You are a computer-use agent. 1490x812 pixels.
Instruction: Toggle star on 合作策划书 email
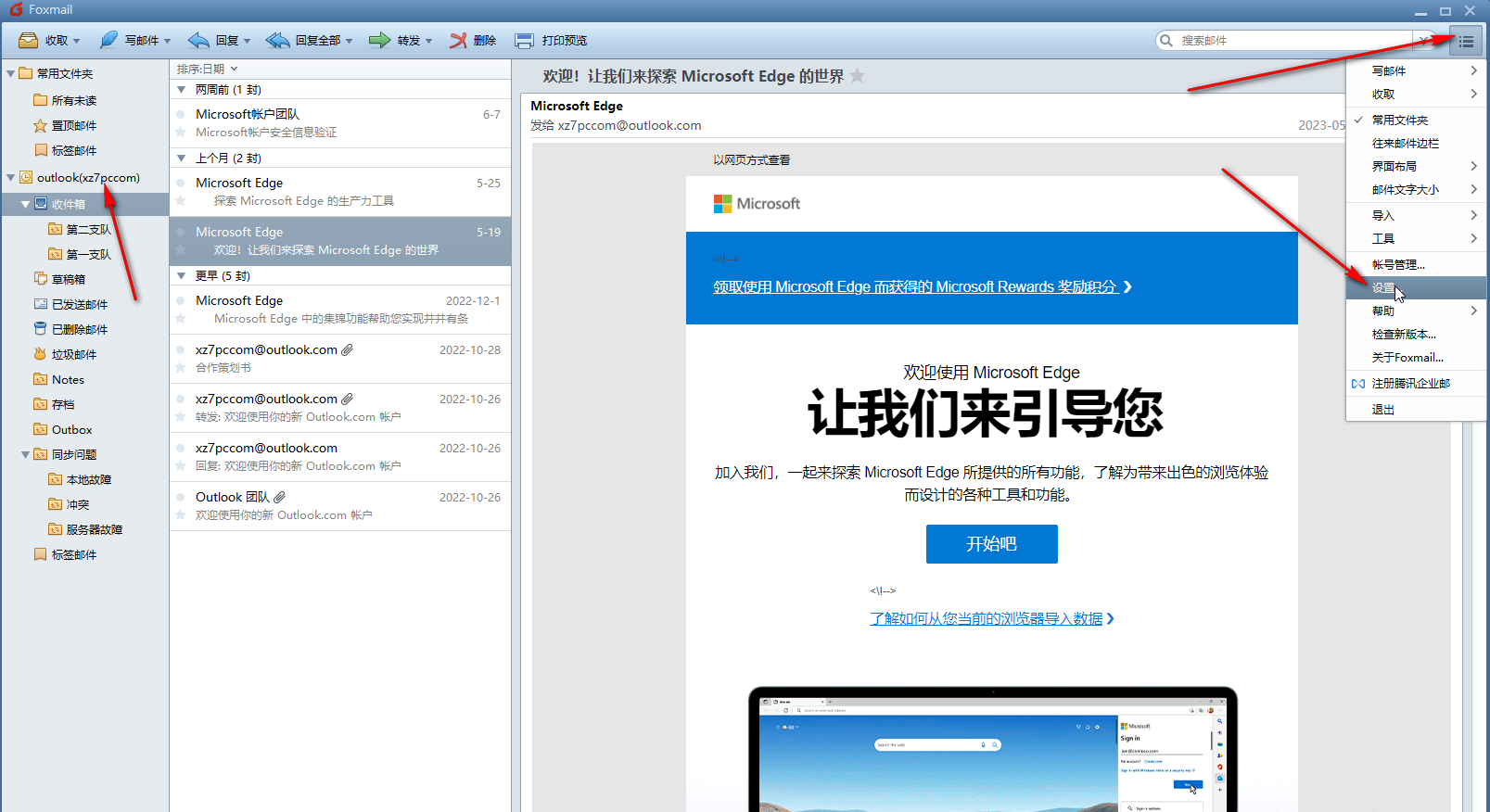point(181,367)
